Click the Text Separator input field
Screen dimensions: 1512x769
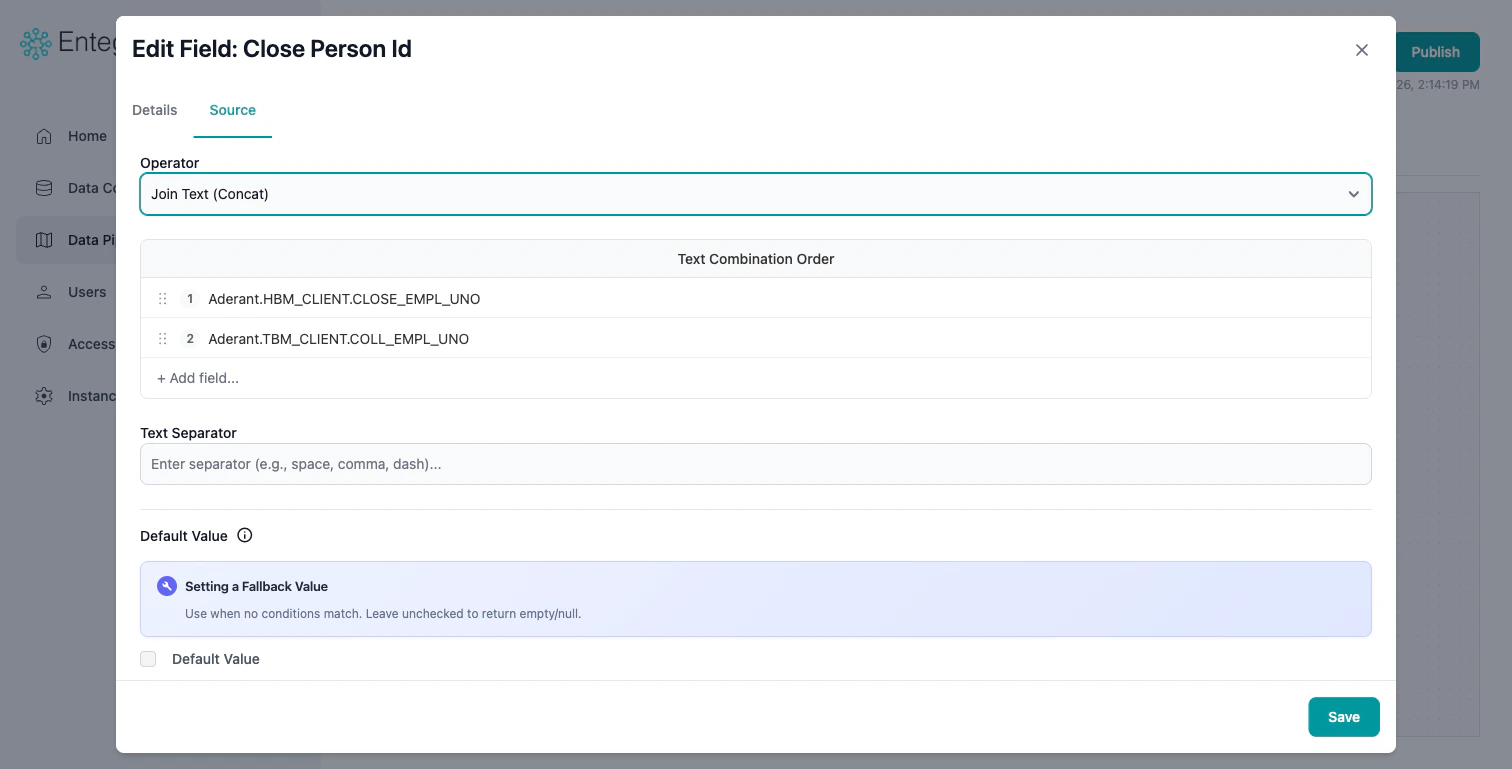click(756, 464)
